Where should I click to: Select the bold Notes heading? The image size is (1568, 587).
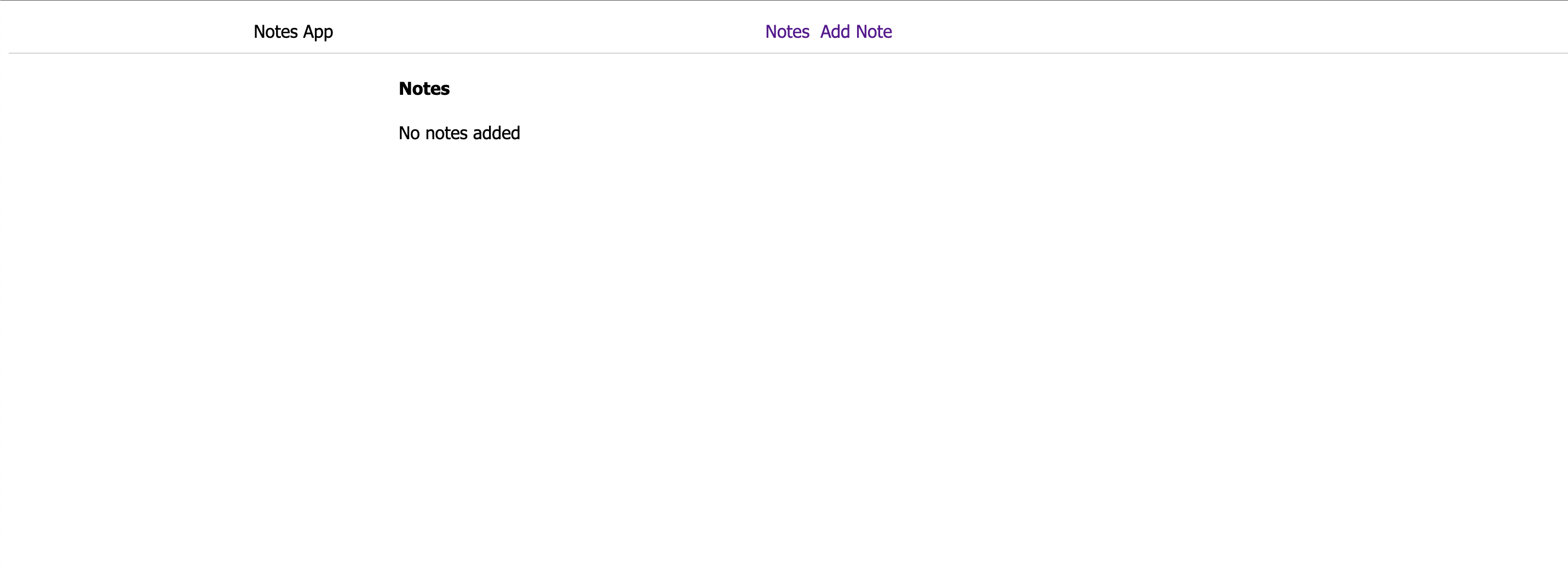[424, 89]
